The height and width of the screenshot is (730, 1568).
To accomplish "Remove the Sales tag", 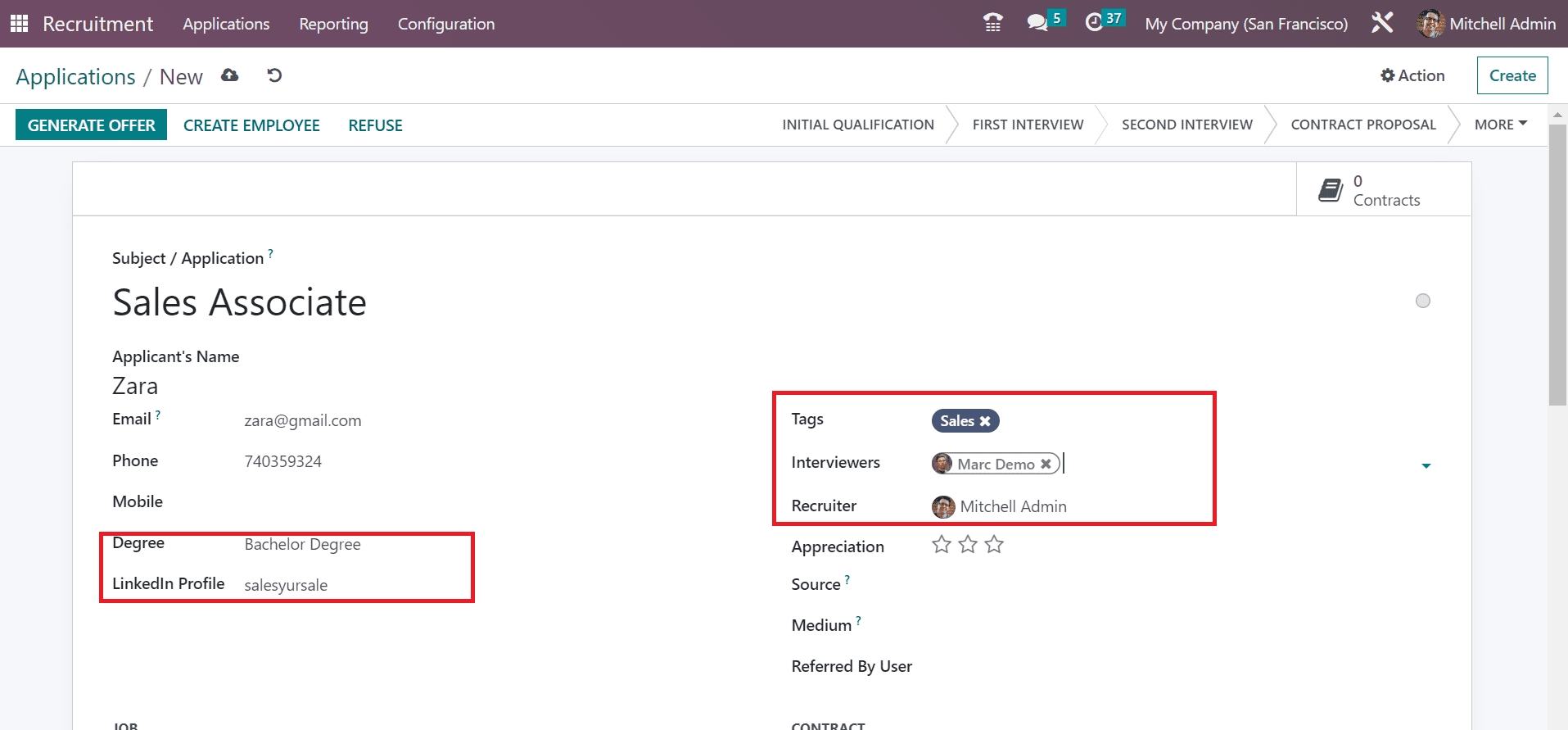I will (985, 421).
